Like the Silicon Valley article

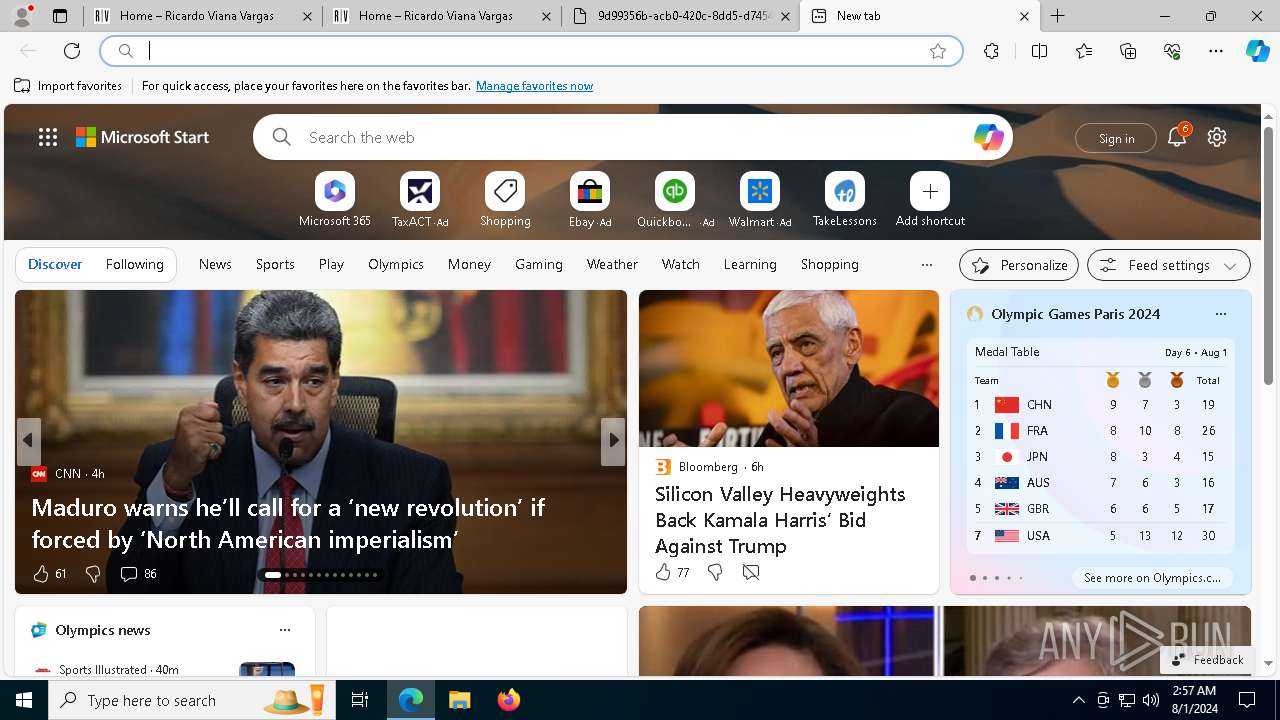coord(663,572)
